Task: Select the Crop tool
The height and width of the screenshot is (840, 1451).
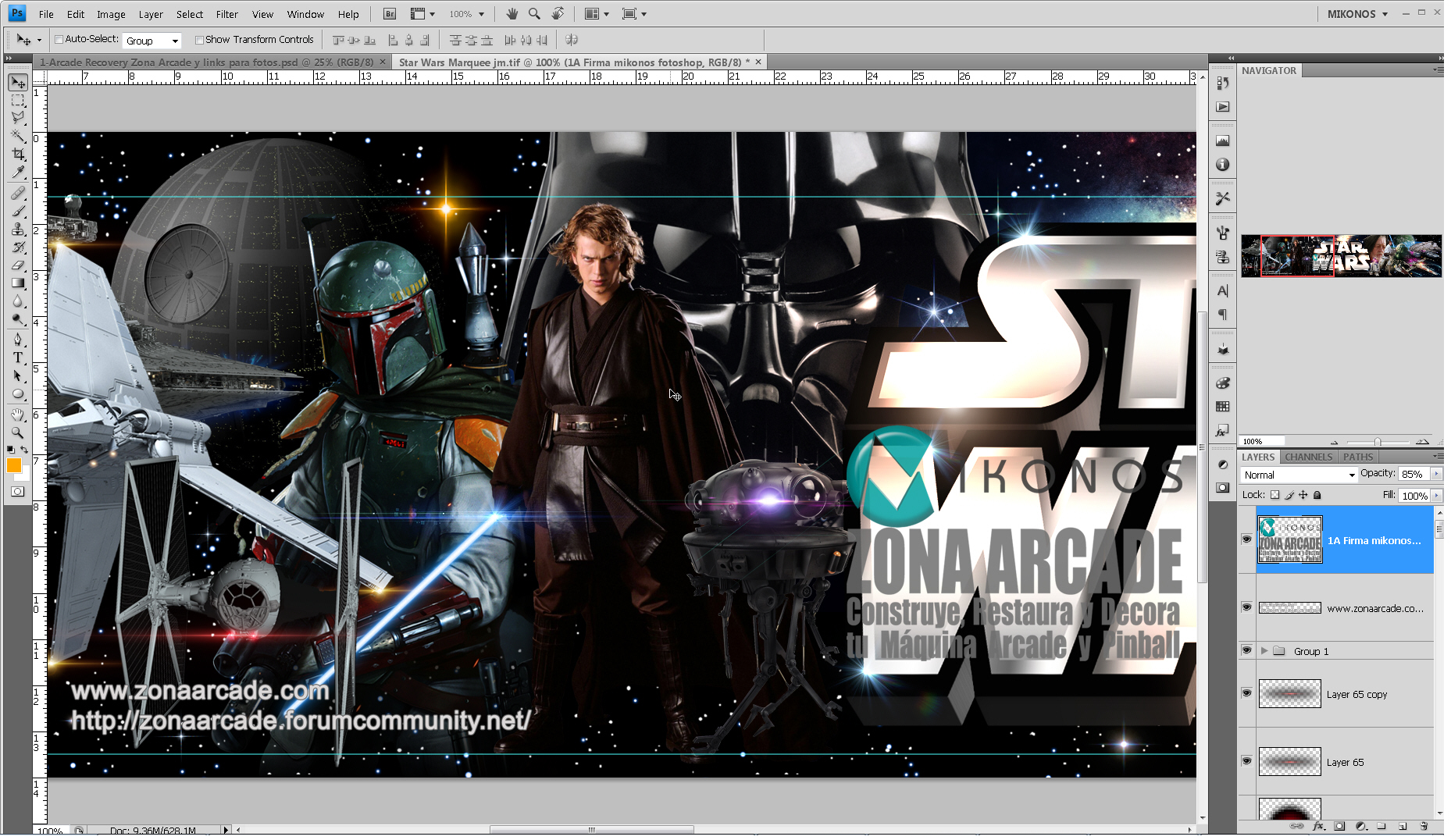Action: [18, 155]
